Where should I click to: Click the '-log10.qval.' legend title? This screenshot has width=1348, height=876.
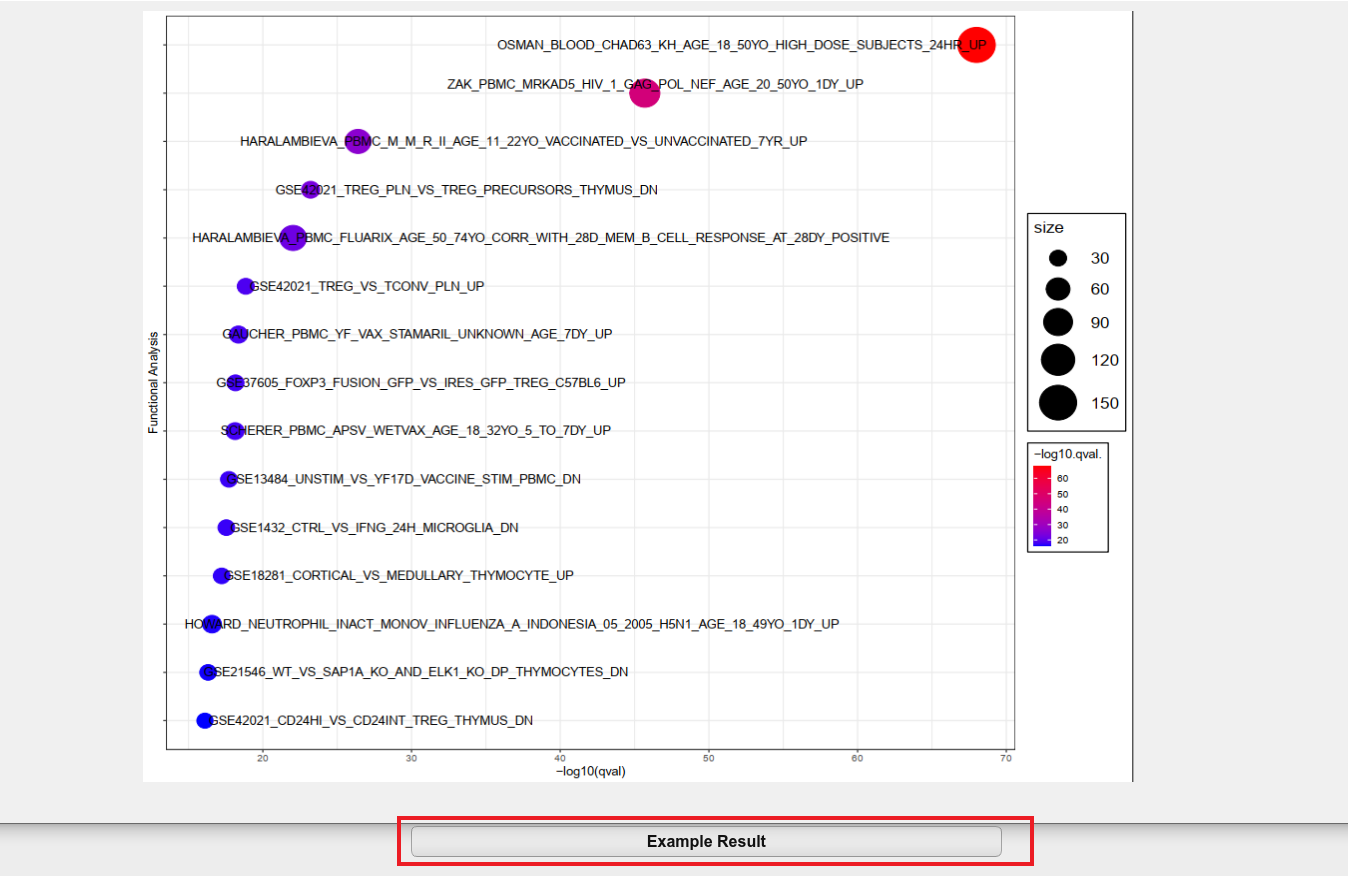tap(1067, 454)
